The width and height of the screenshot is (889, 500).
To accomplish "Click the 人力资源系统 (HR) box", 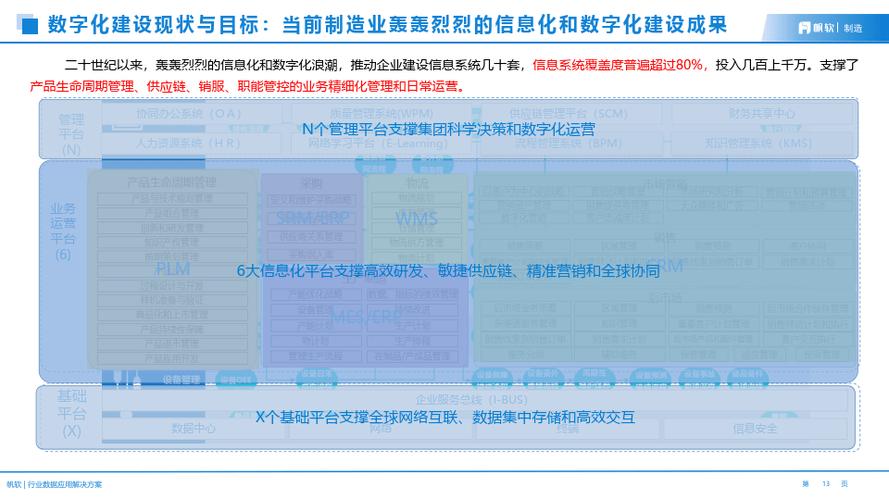I will 189,143.
